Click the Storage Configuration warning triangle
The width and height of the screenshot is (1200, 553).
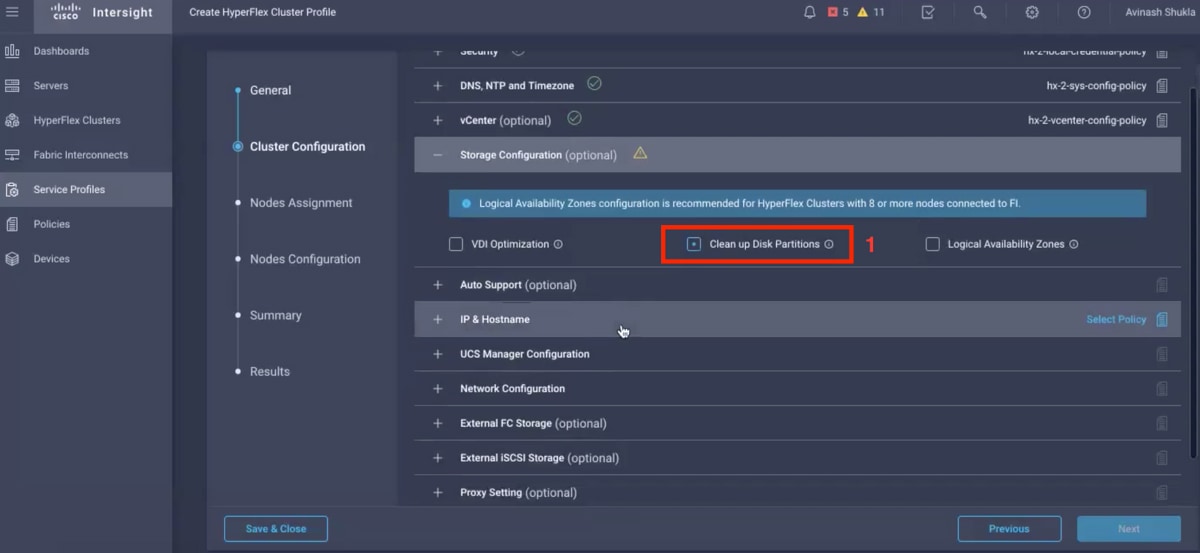pos(640,154)
